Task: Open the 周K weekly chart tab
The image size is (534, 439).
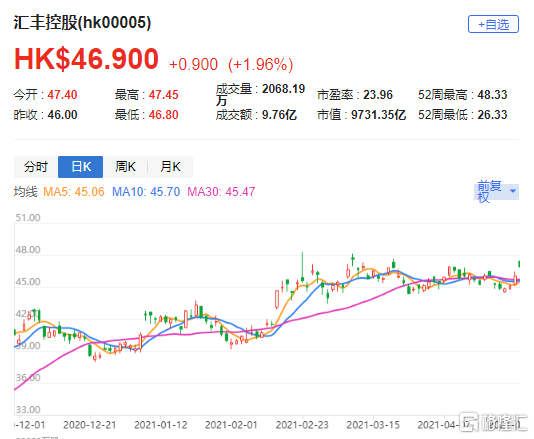Action: coord(125,167)
